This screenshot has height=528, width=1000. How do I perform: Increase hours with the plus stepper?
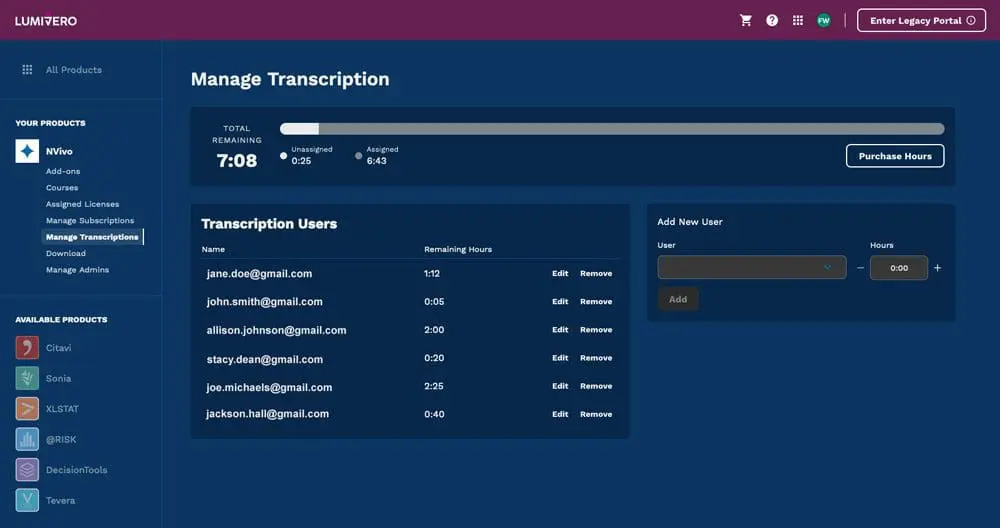[x=937, y=268]
